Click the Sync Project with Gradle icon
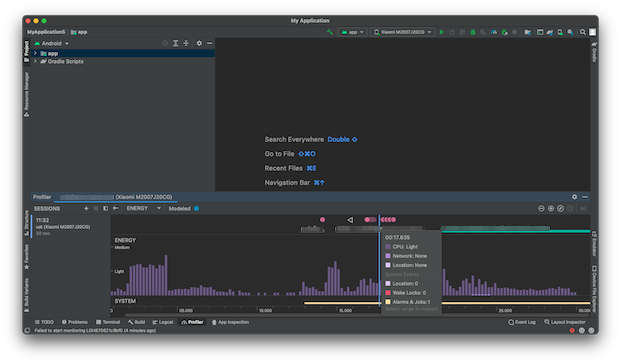The width and height of the screenshot is (621, 364). coord(550,32)
